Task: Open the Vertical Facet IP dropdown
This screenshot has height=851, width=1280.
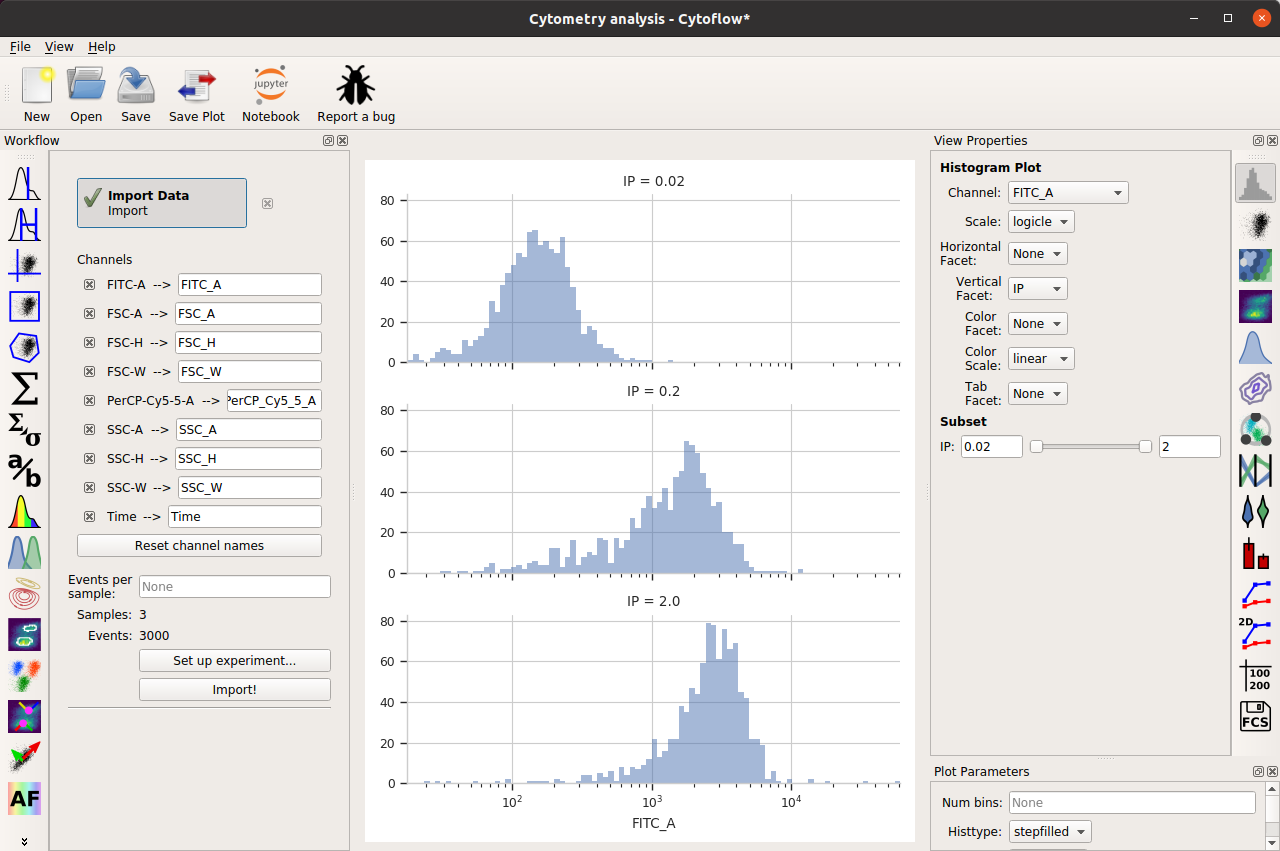Action: coord(1037,288)
